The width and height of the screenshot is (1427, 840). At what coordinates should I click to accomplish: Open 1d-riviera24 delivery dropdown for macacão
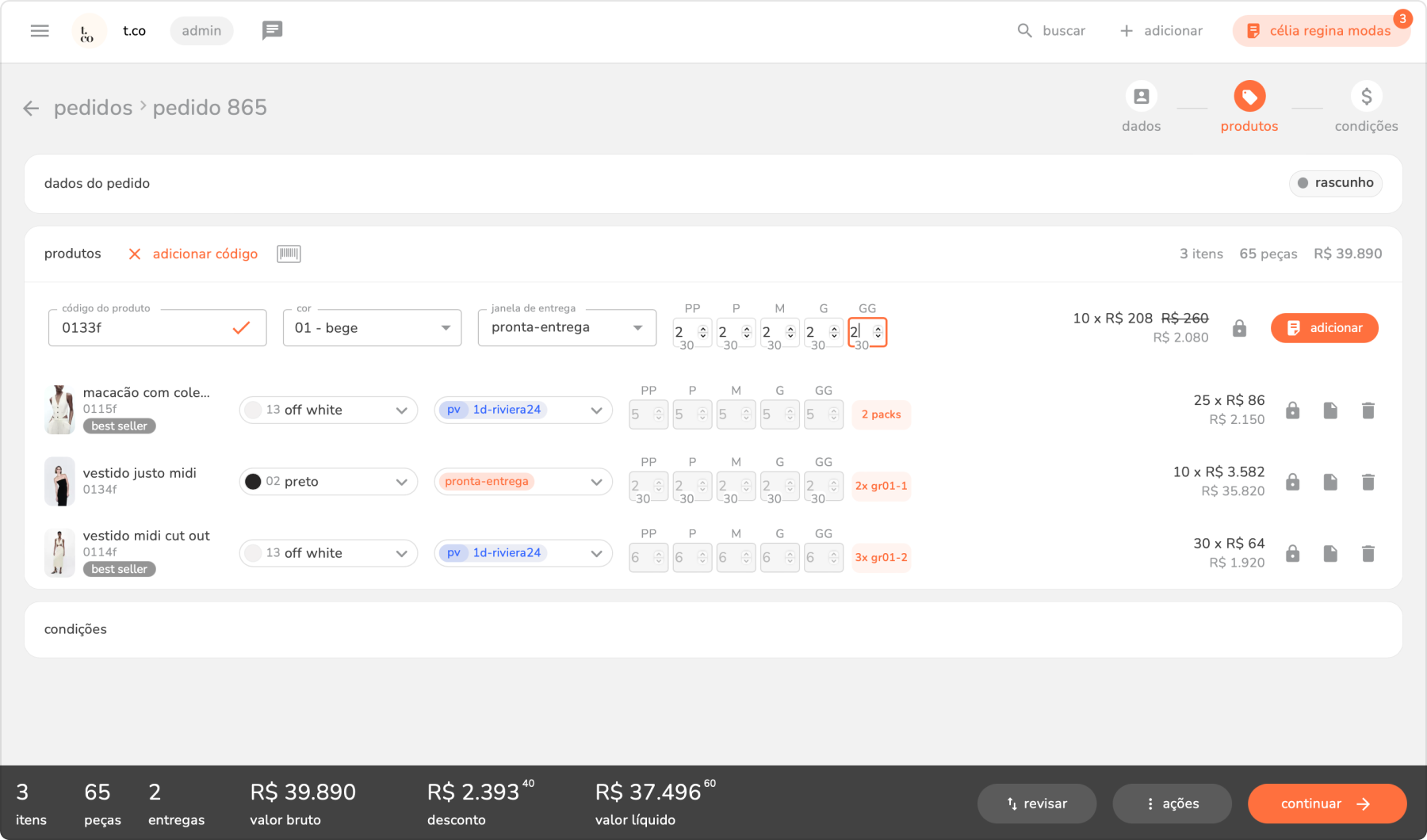pyautogui.click(x=523, y=410)
